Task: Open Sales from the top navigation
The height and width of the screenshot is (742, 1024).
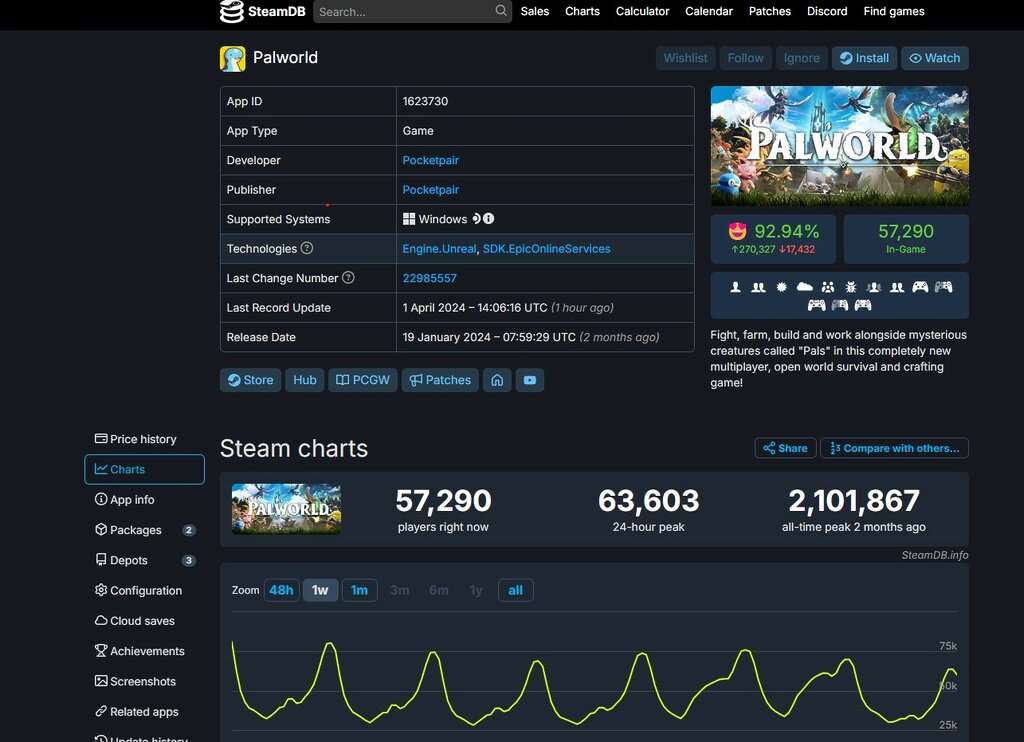Action: coord(534,11)
